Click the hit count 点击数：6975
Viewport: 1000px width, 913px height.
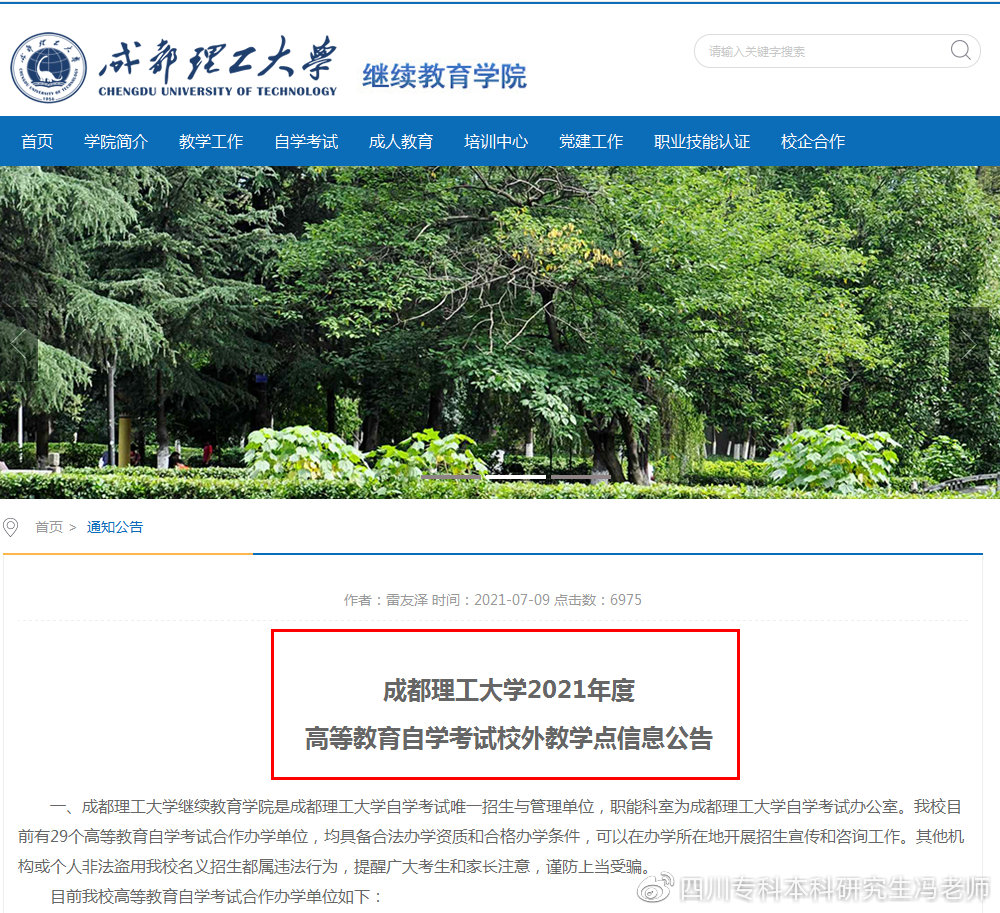598,600
